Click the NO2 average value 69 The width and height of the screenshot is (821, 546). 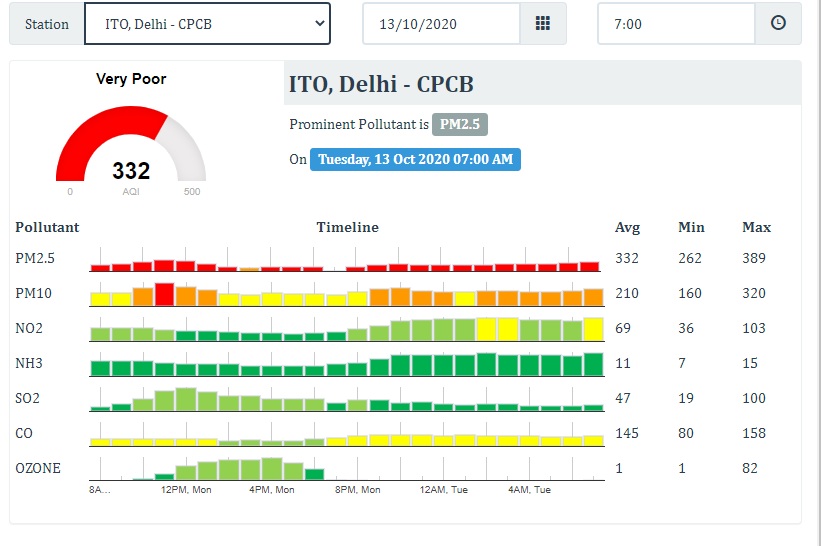point(623,328)
